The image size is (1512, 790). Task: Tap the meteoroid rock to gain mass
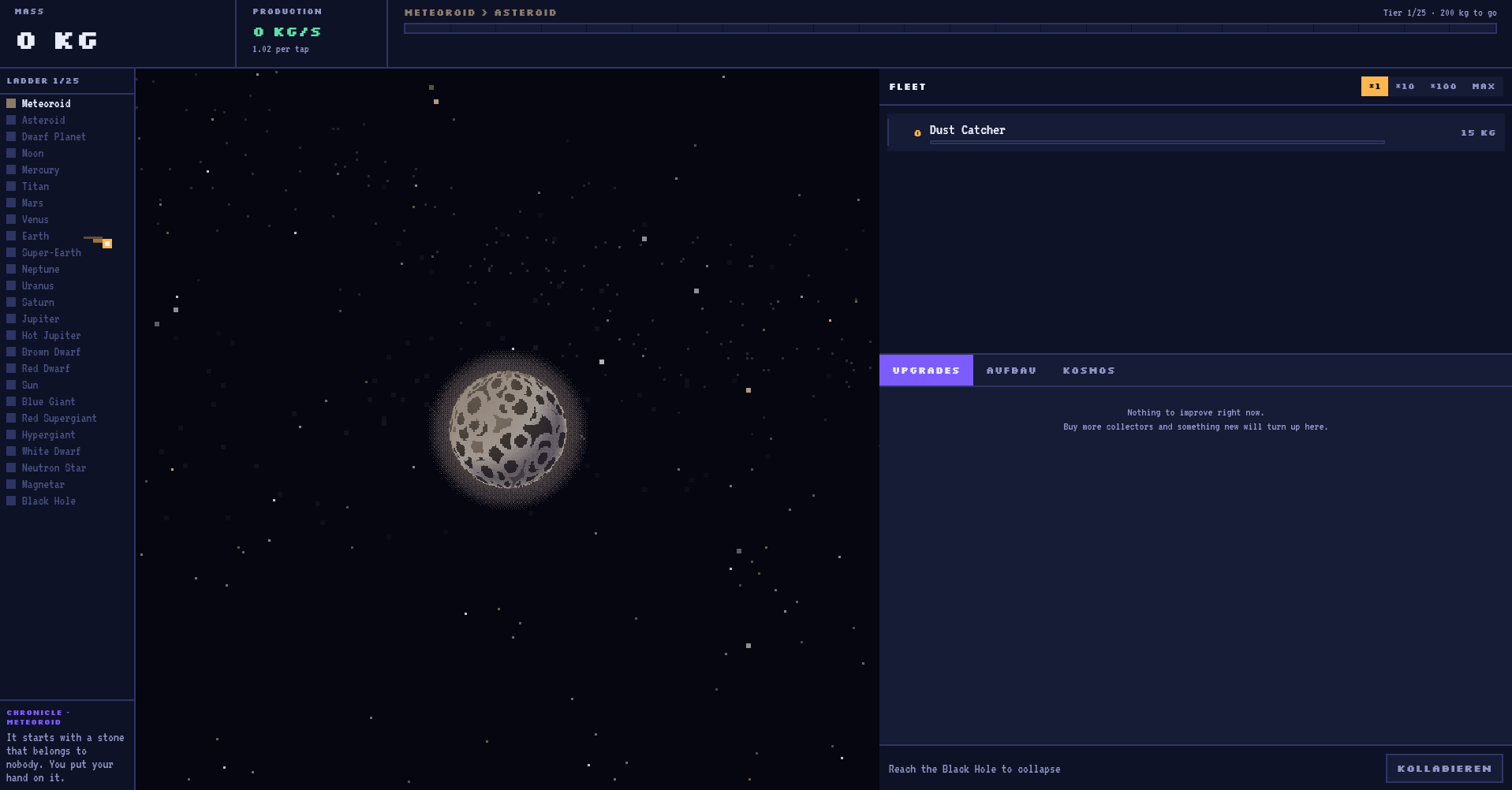pyautogui.click(x=508, y=430)
